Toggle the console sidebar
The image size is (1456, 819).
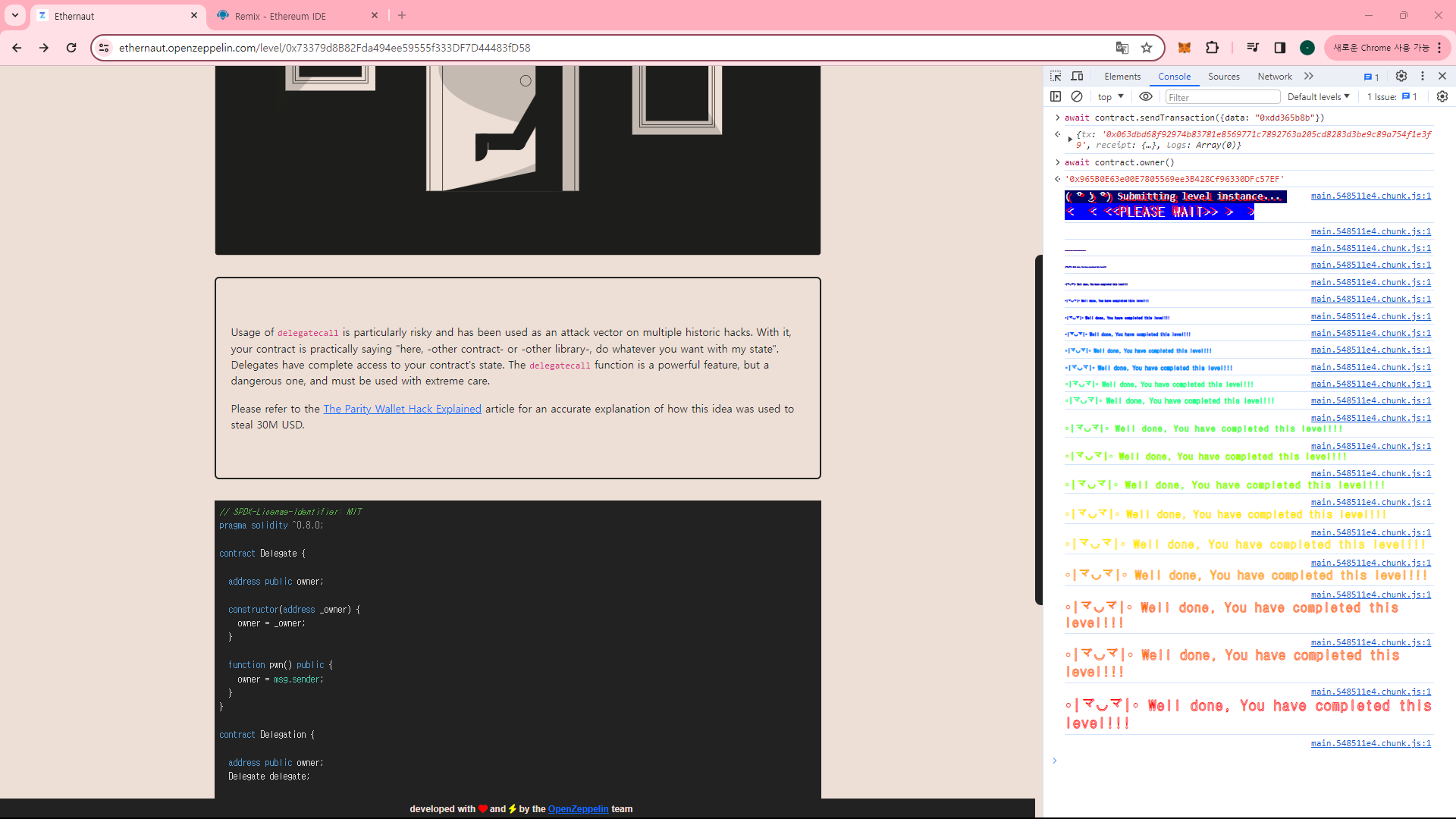coord(1056,96)
